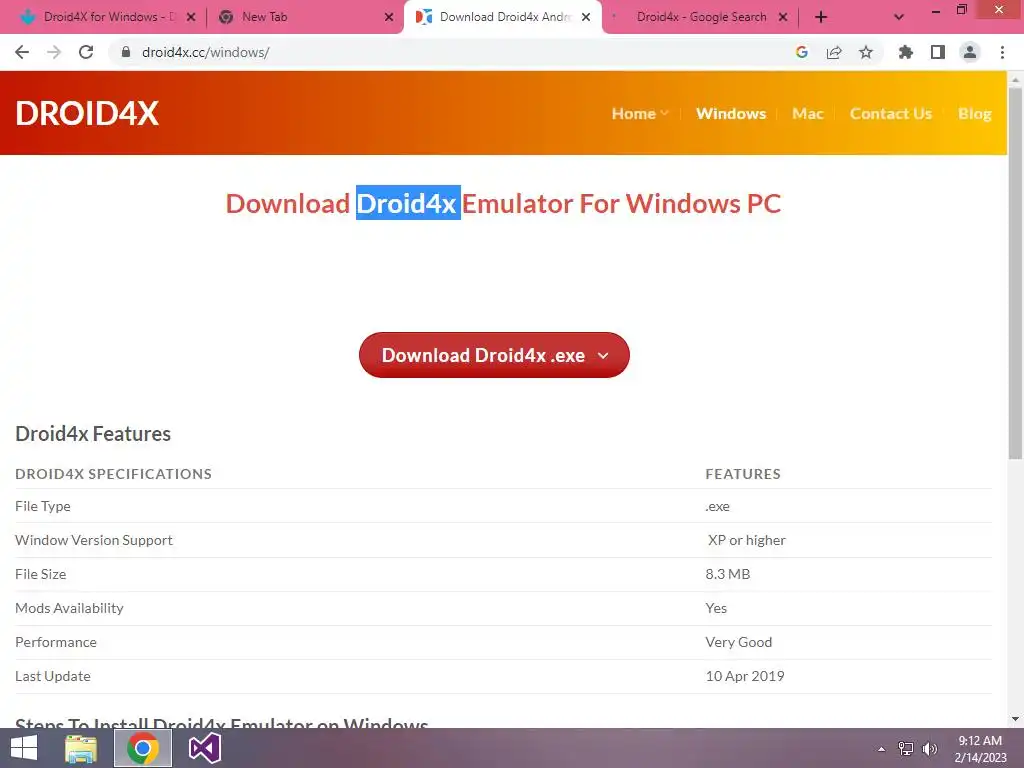Expand the Home menu chevron
The image size is (1024, 768).
pos(665,113)
